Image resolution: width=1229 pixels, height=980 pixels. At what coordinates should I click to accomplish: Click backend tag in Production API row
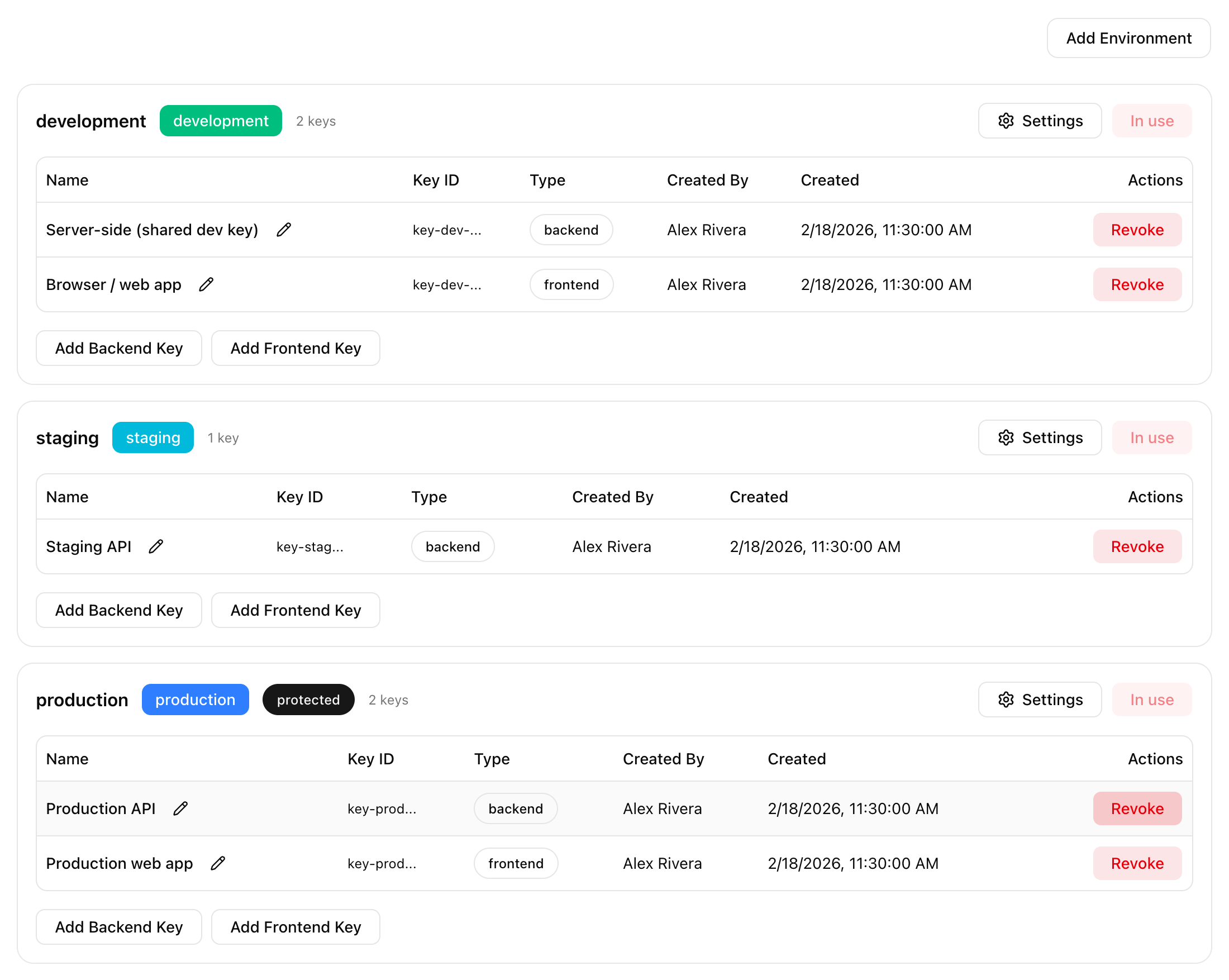click(515, 808)
